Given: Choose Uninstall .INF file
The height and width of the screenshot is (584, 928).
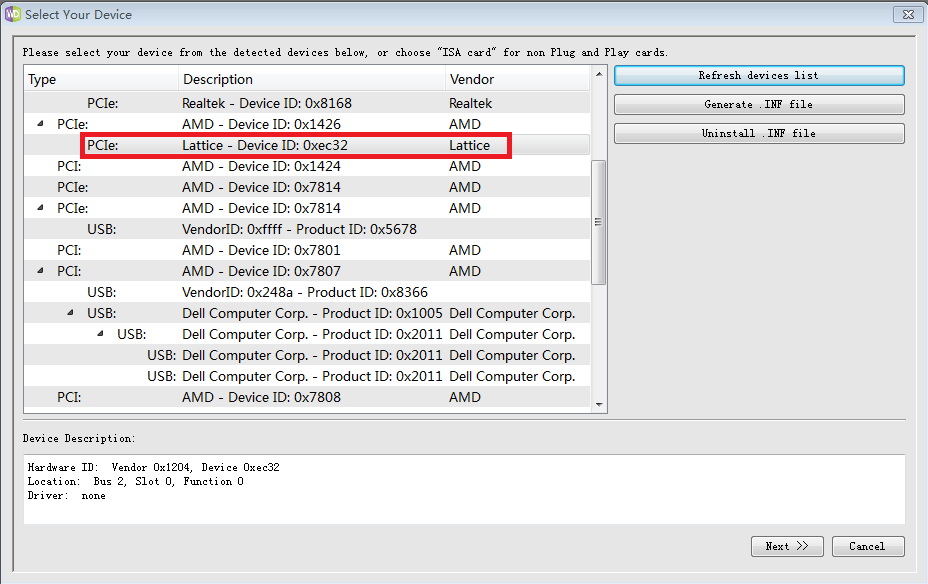Looking at the screenshot, I should [x=759, y=134].
